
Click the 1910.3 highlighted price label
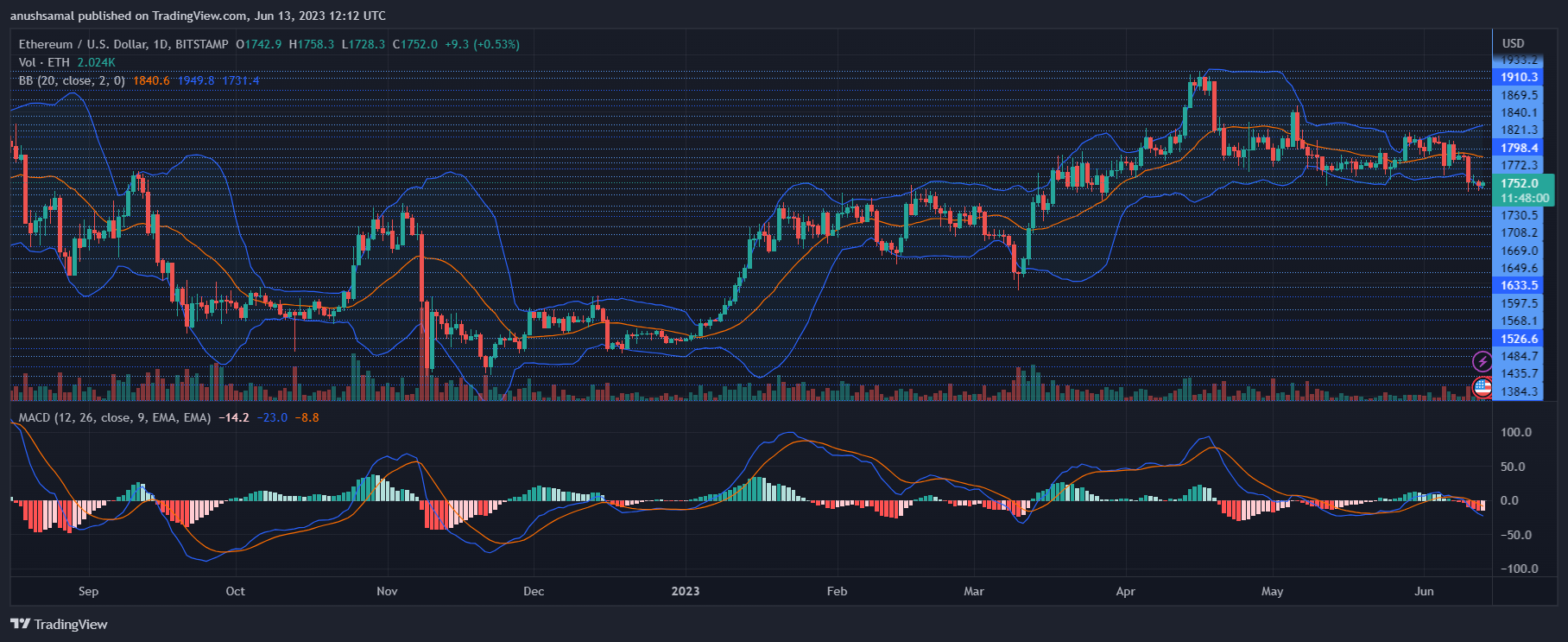click(x=1519, y=77)
